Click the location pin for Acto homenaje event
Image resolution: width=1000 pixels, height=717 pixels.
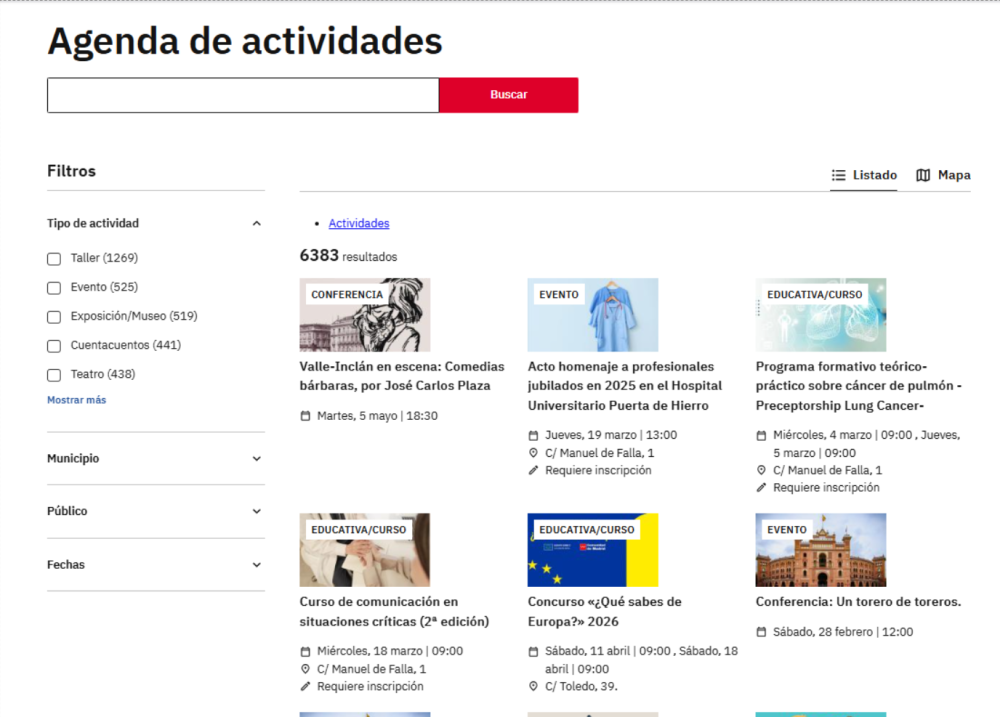pos(531,452)
